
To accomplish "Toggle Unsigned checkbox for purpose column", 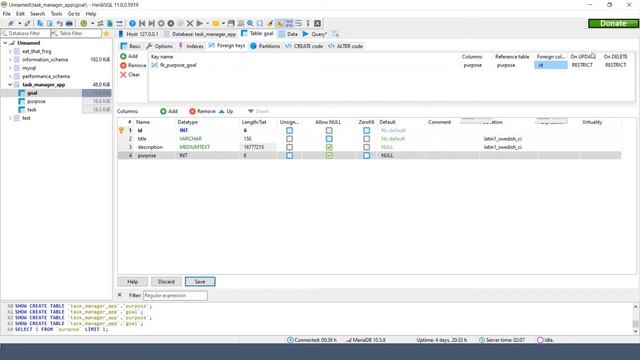I will pos(289,156).
